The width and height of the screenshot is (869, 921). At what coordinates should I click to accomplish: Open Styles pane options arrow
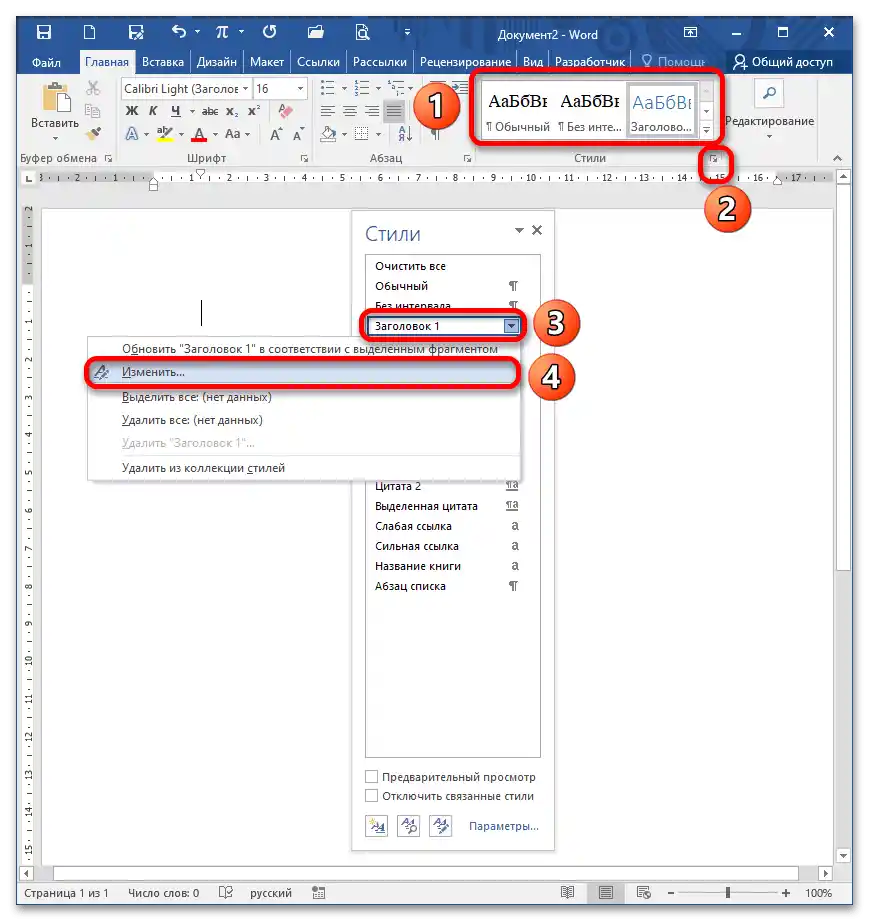click(x=519, y=230)
